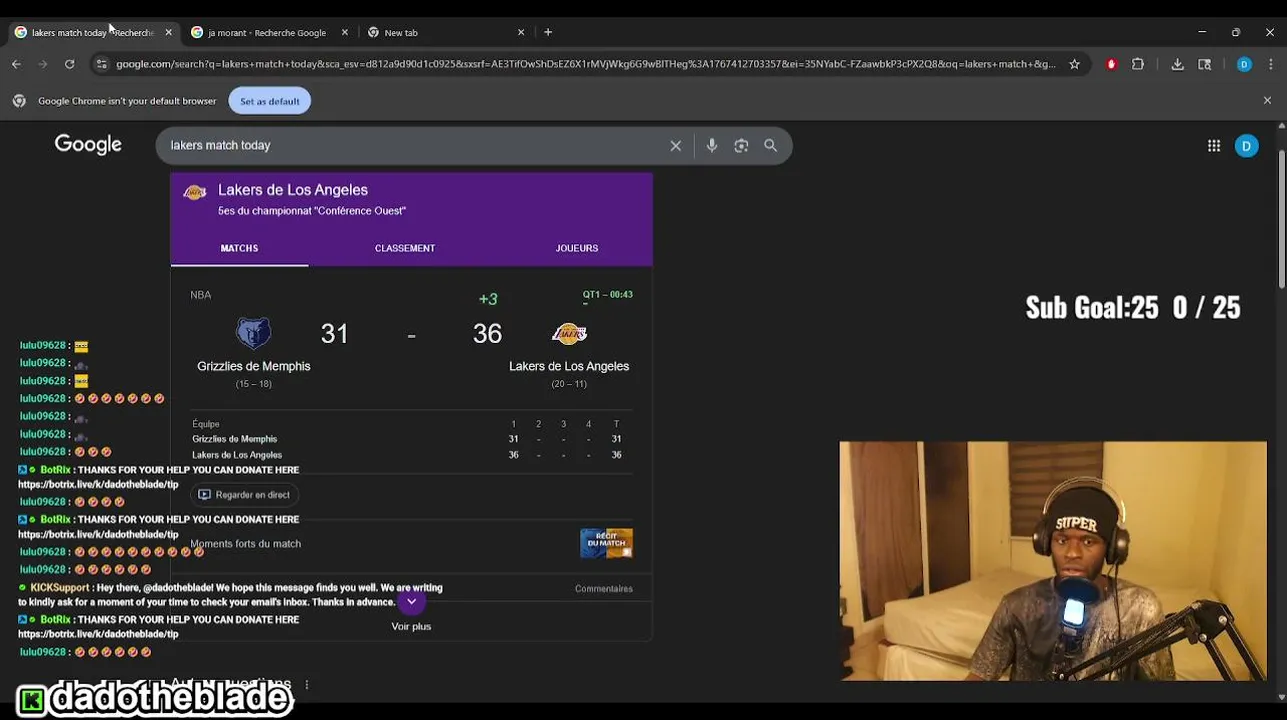The image size is (1287, 720).
Task: Click the Memphis Grizzlies team logo
Action: [253, 333]
